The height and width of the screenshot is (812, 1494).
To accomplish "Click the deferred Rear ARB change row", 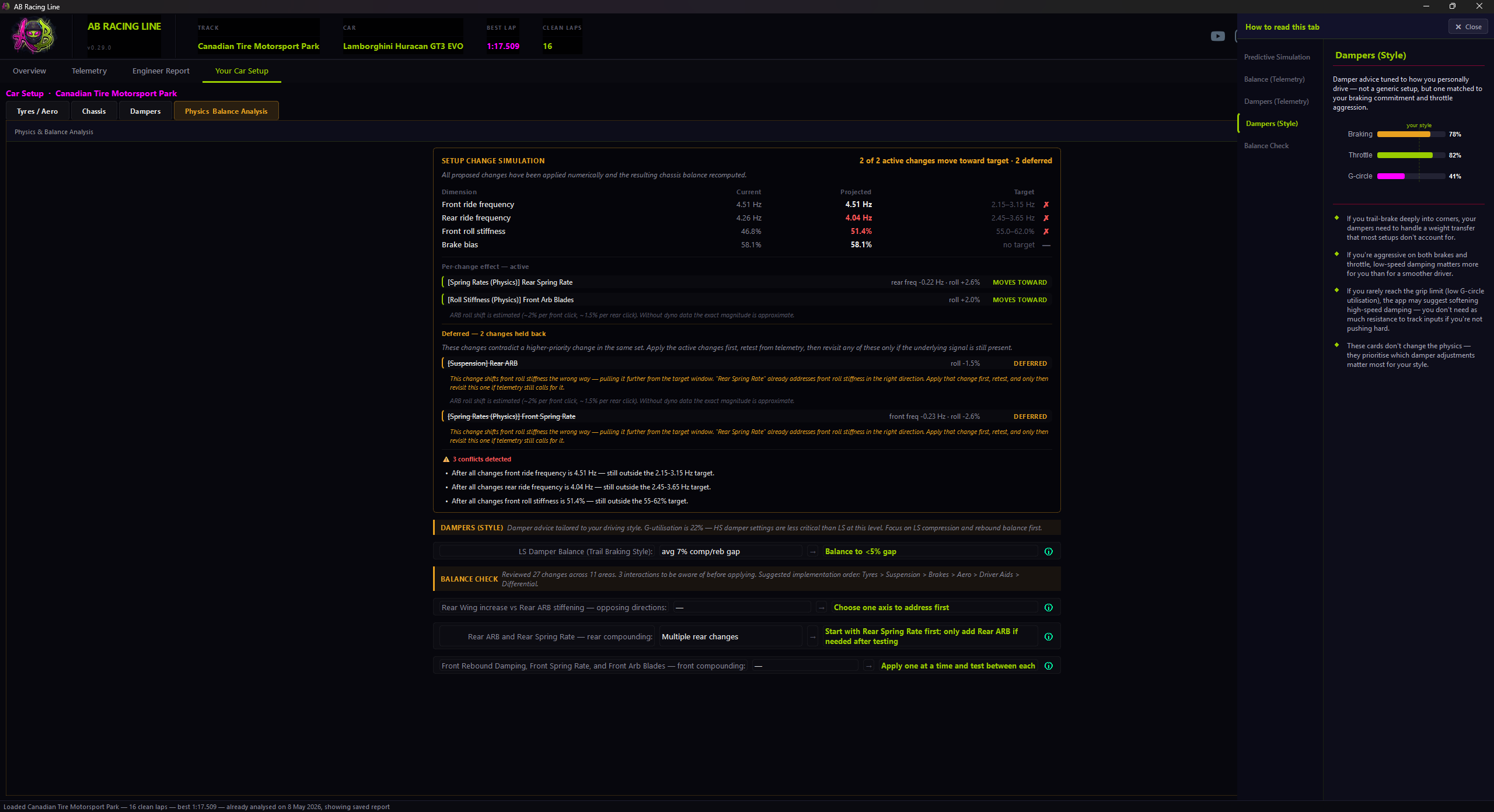I will [746, 363].
